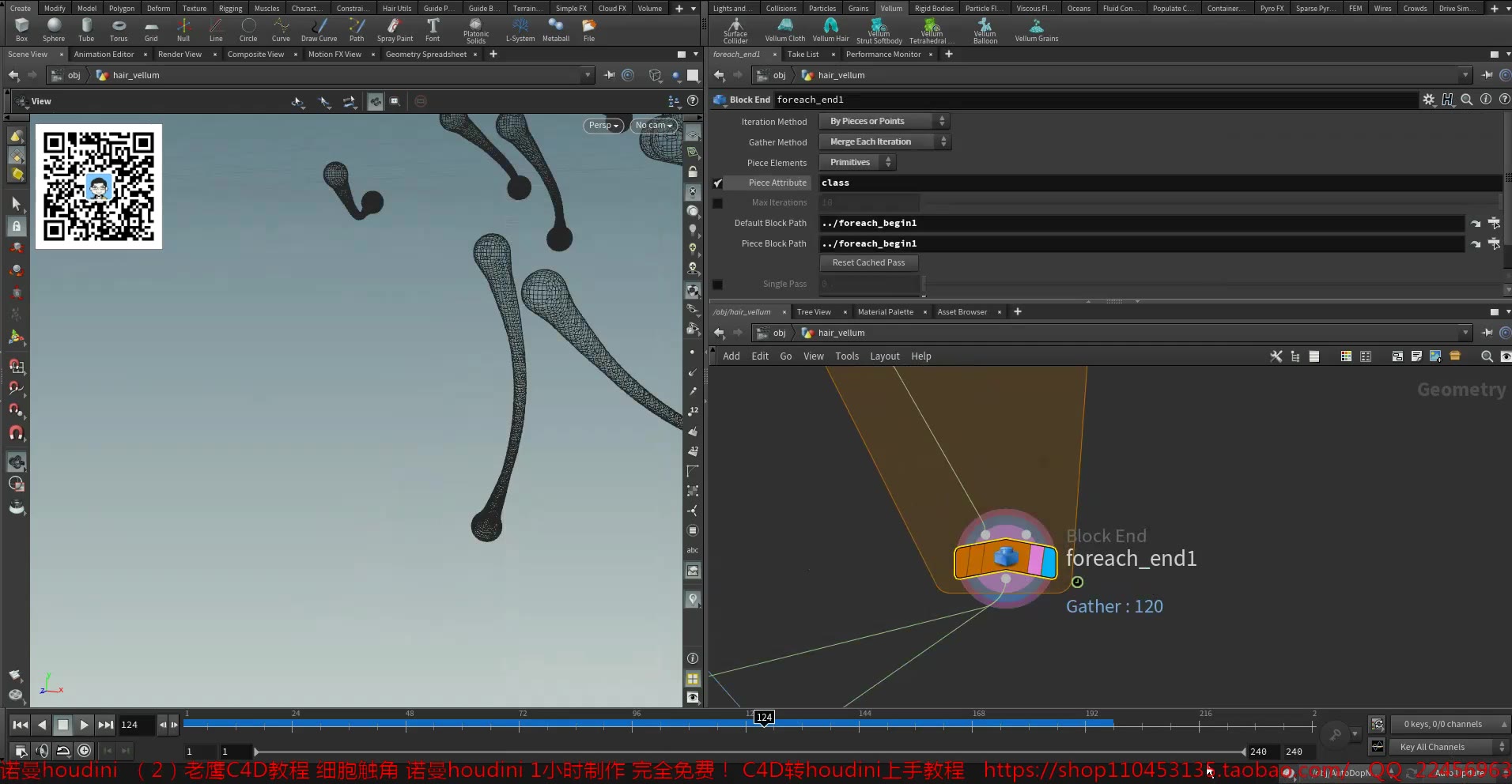The image size is (1512, 784).
Task: Enable the Single Pass checkbox
Action: tap(718, 284)
